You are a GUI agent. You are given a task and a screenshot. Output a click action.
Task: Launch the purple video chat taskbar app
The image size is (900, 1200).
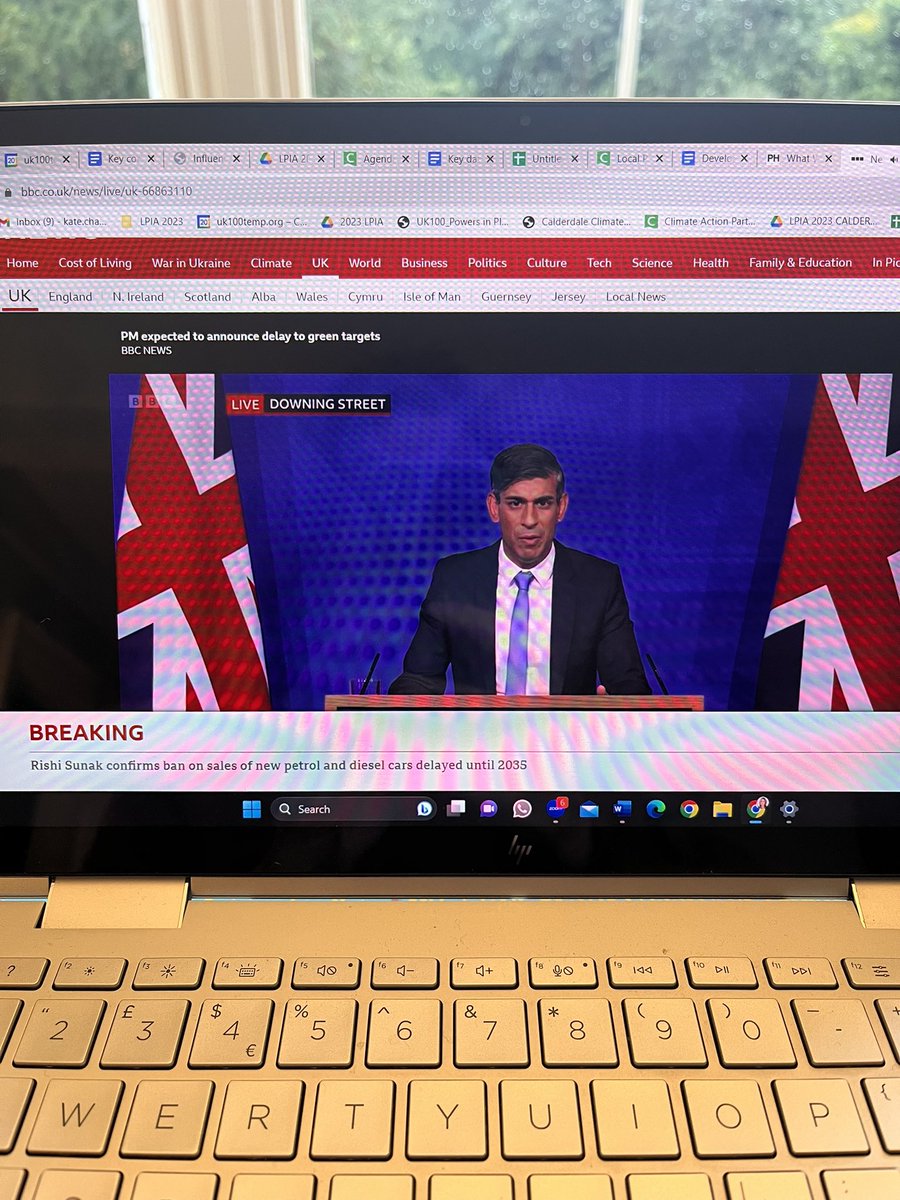click(x=488, y=809)
